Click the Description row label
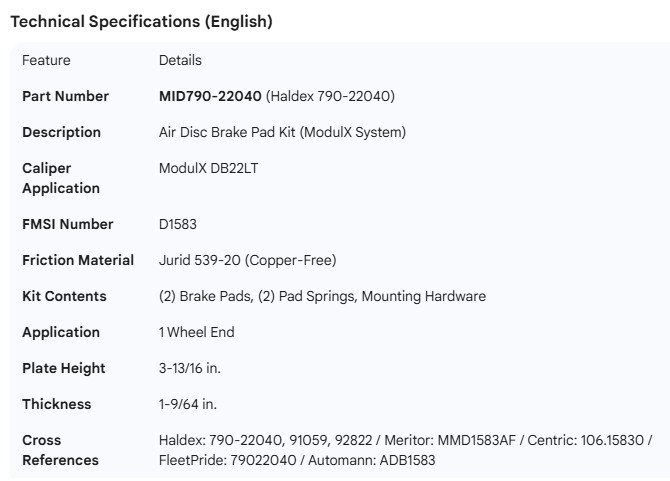 [61, 132]
